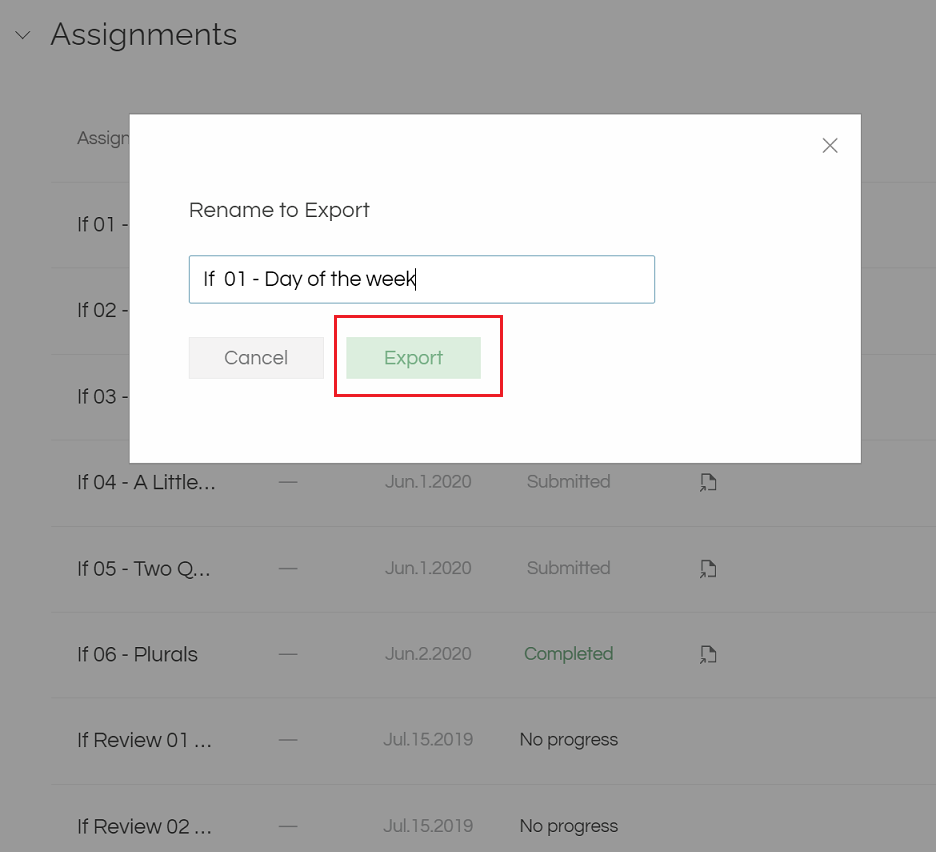936x852 pixels.
Task: Click the Assignments section heading
Action: tap(144, 35)
